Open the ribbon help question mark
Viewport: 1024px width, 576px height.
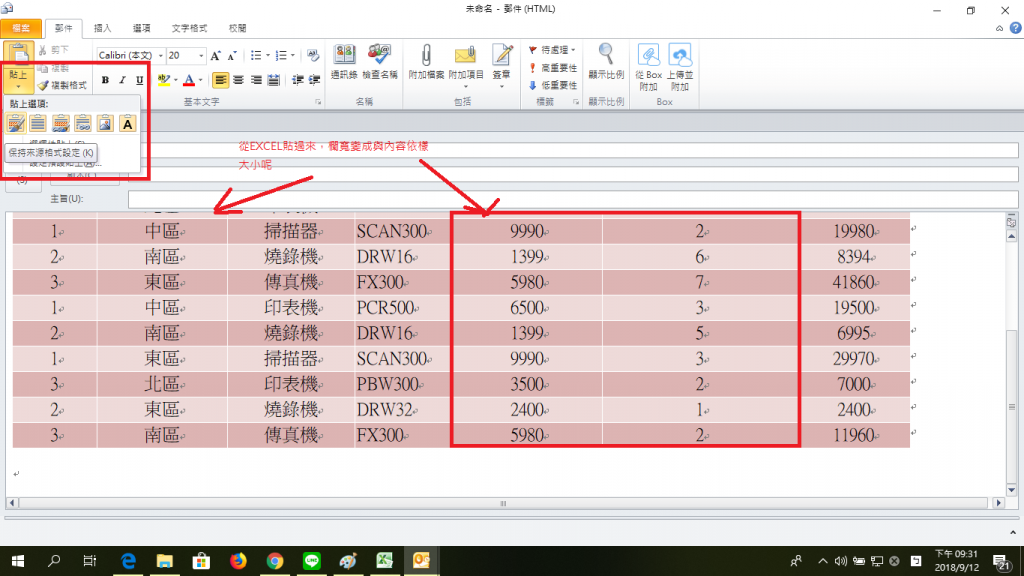tap(1016, 28)
